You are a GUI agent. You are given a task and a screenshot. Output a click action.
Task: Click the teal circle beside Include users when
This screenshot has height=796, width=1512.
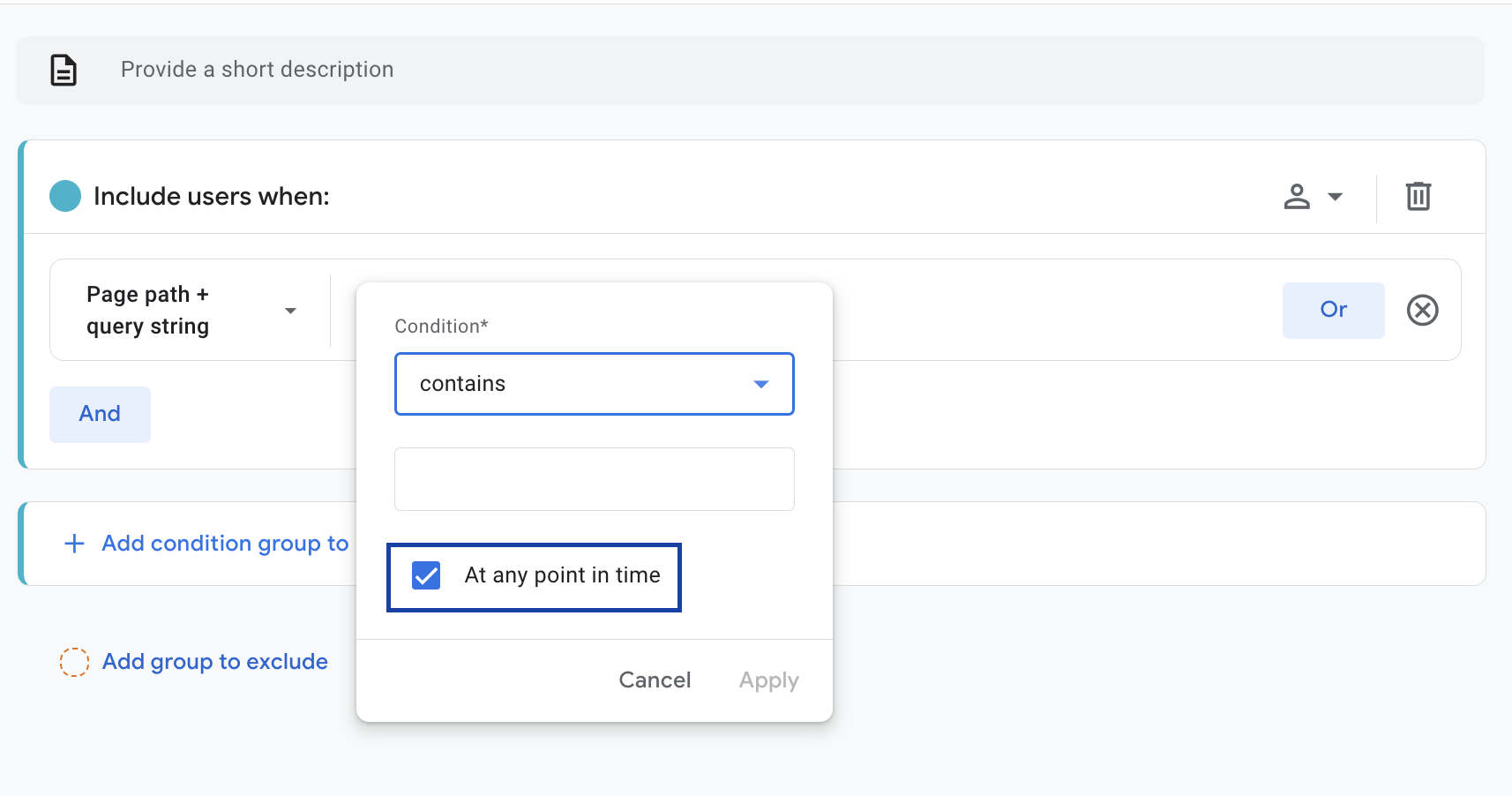click(65, 195)
